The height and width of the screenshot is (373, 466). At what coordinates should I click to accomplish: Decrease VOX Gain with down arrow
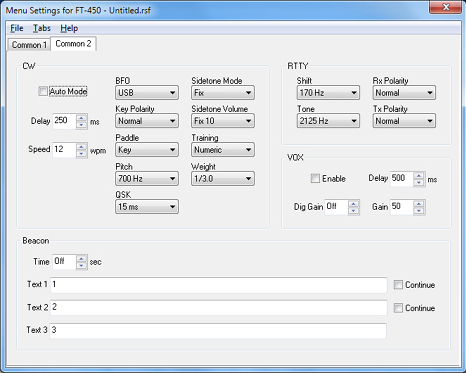(x=419, y=211)
